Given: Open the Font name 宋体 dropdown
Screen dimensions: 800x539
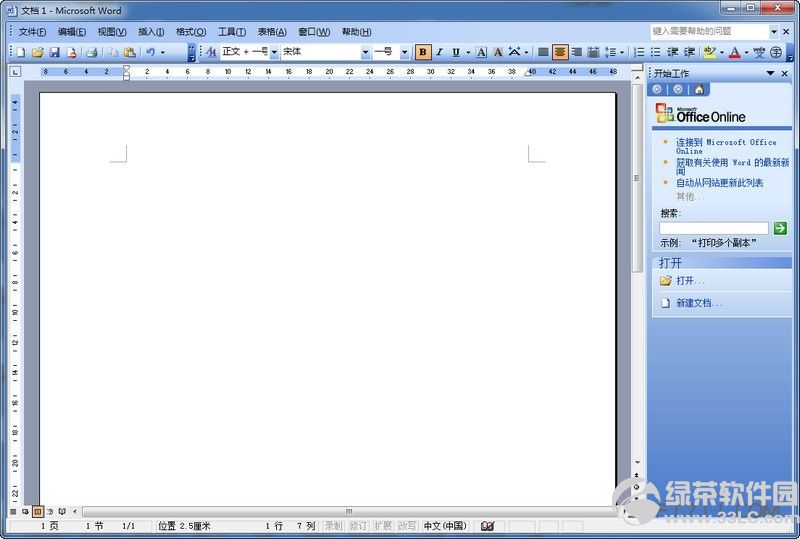Looking at the screenshot, I should (x=365, y=52).
